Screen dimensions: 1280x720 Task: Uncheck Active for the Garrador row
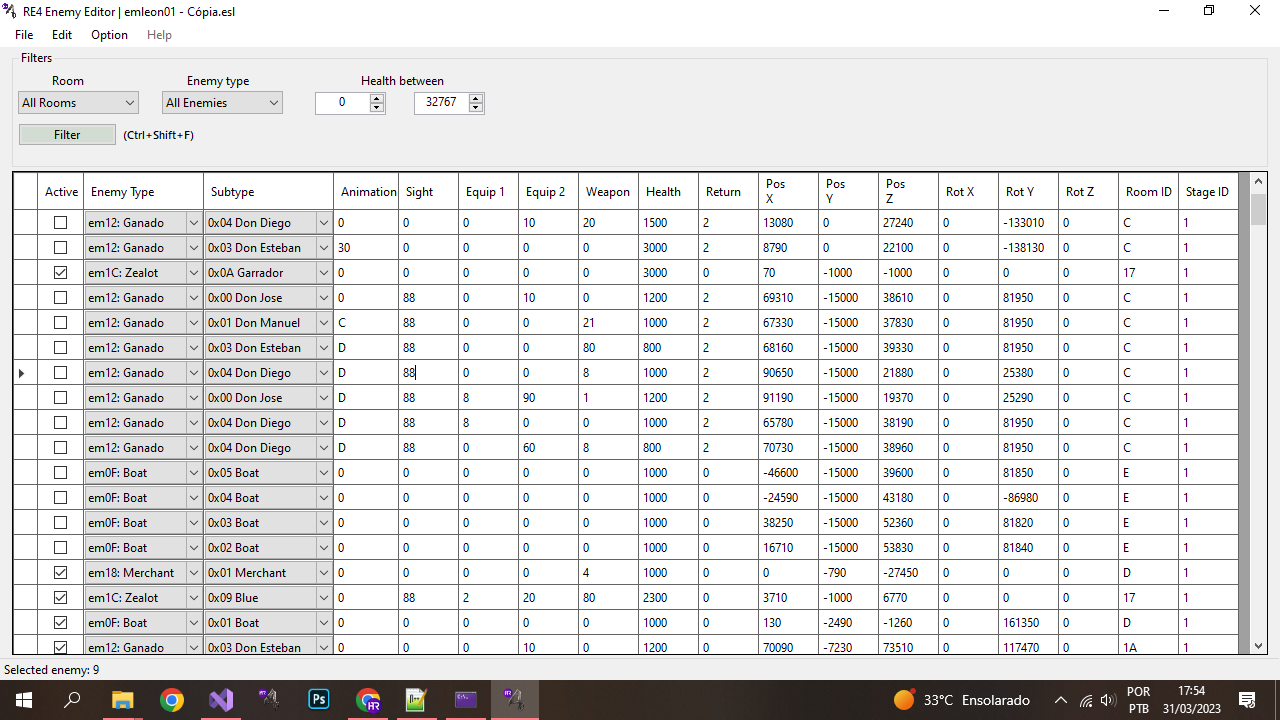pyautogui.click(x=61, y=272)
